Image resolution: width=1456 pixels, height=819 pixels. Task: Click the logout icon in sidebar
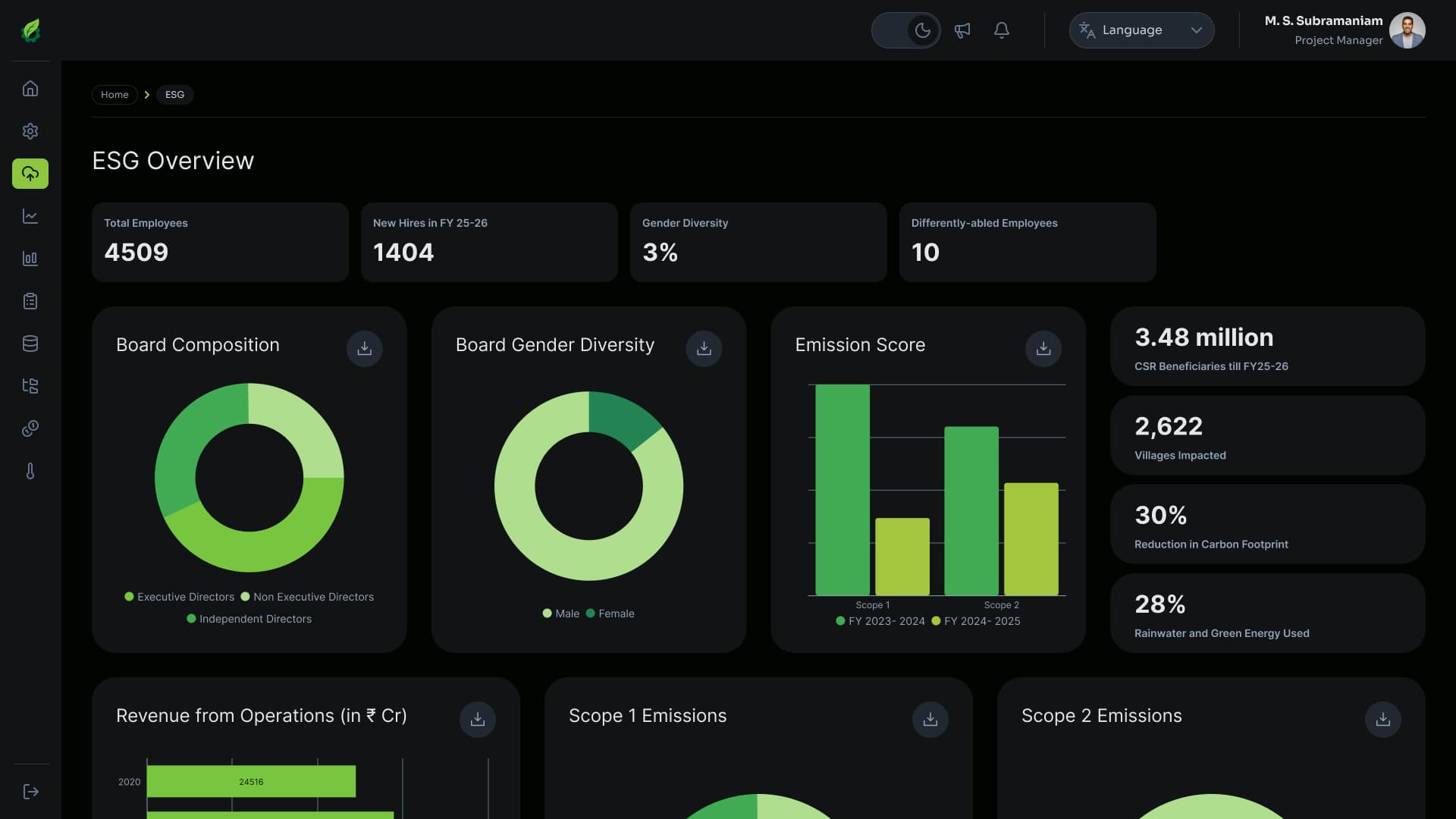coord(30,792)
